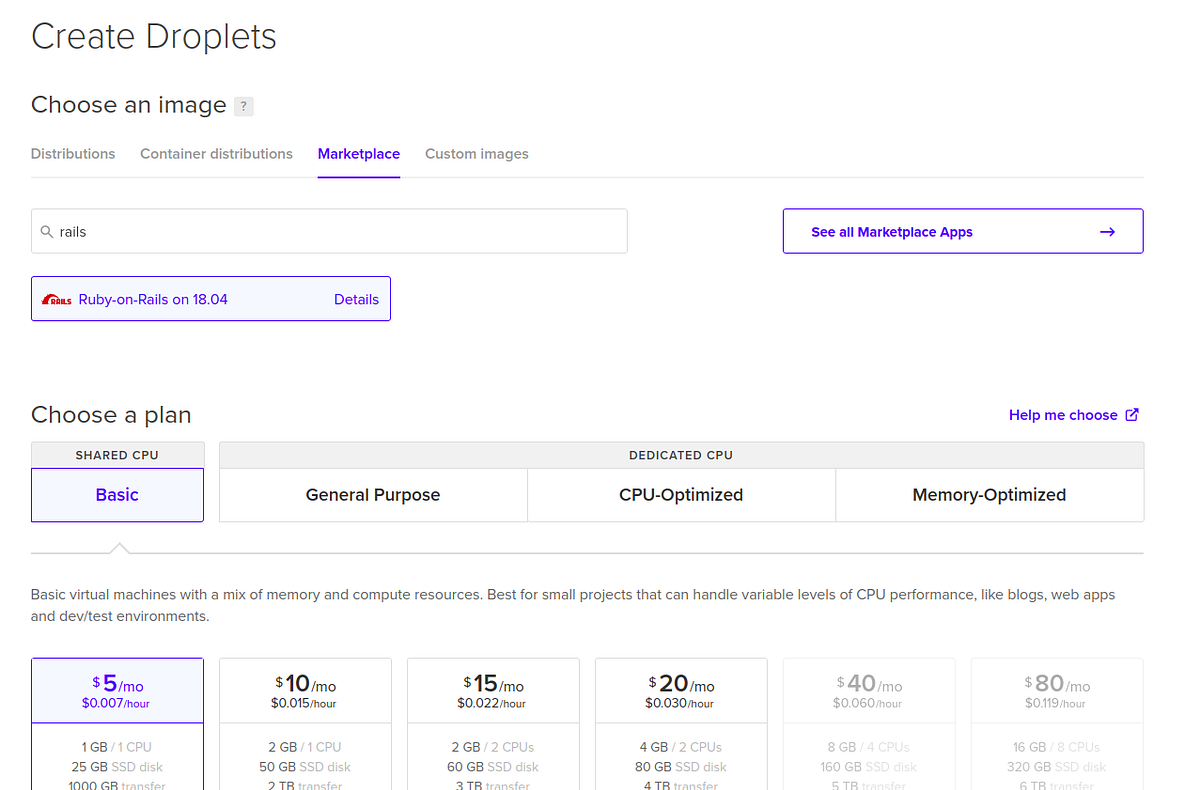Select the Basic plan under Shared CPU

[117, 494]
